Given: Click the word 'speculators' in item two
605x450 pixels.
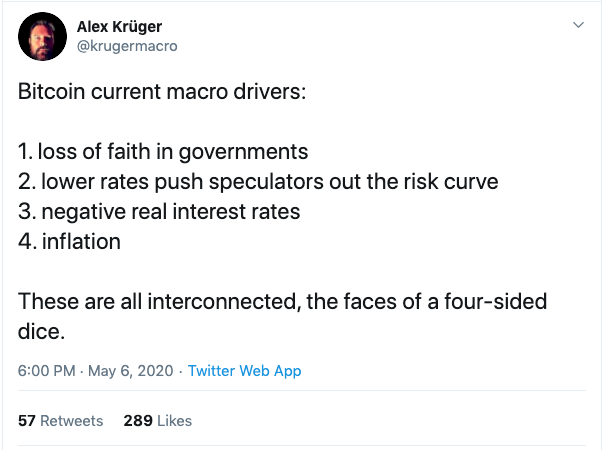Looking at the screenshot, I should tap(266, 182).
